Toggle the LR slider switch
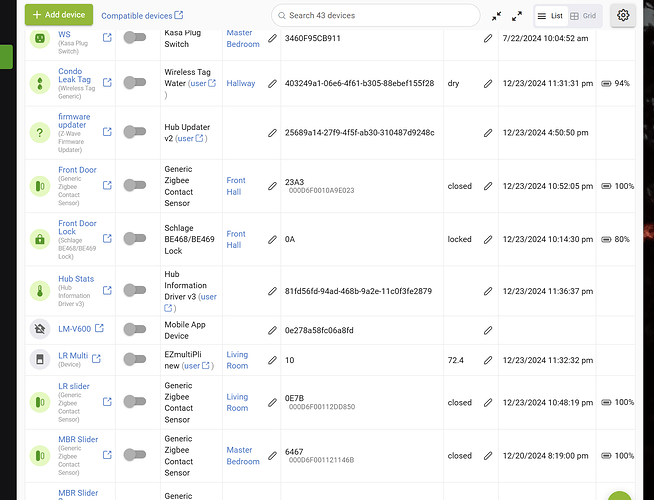The image size is (654, 500). click(135, 402)
